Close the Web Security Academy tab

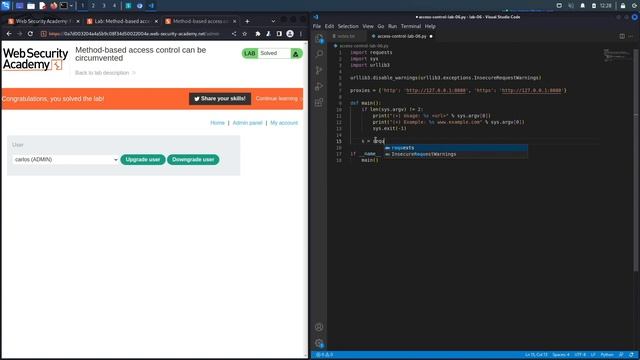click(x=78, y=21)
